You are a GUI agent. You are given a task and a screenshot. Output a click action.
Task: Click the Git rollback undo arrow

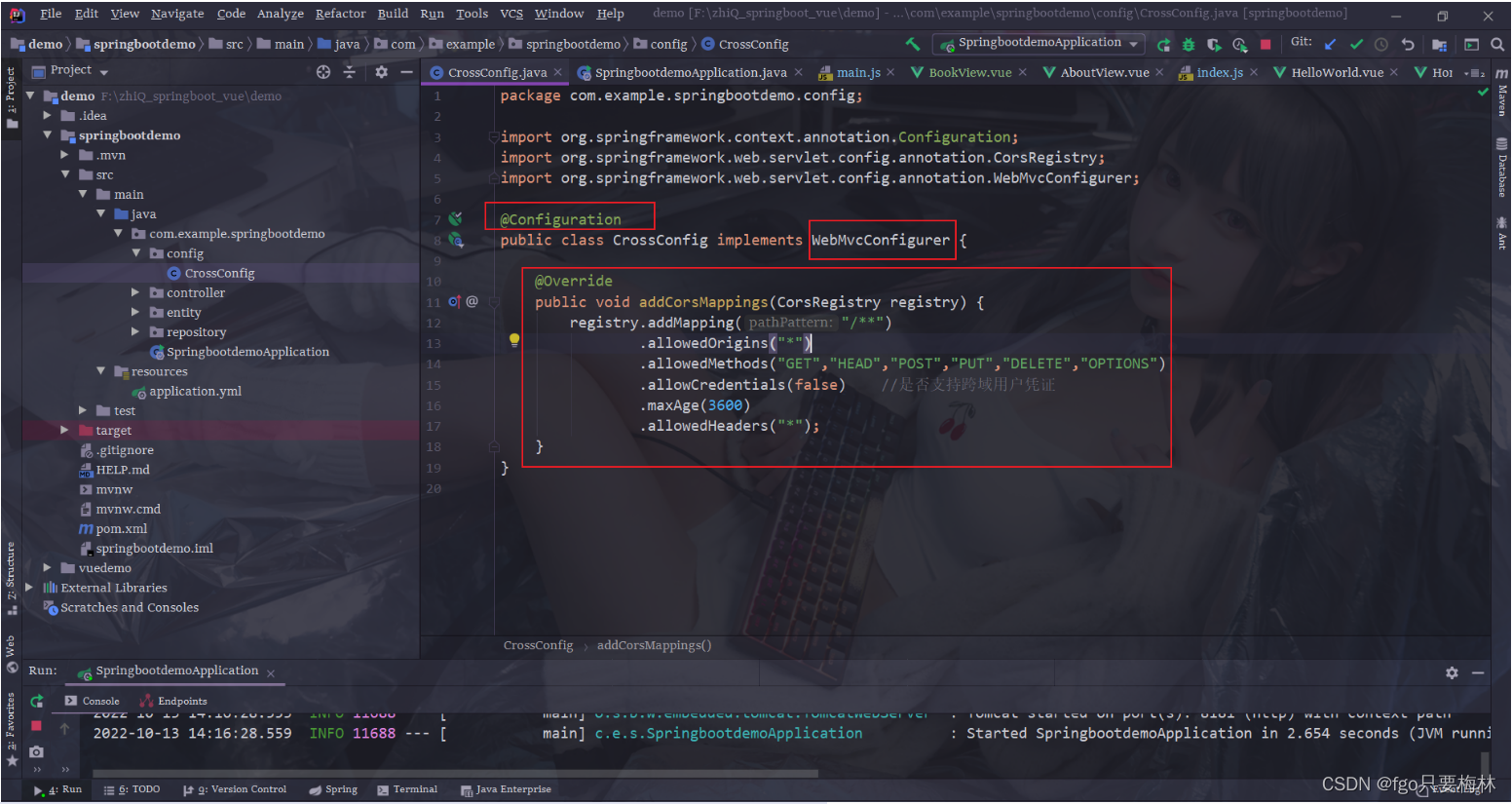point(1408,45)
